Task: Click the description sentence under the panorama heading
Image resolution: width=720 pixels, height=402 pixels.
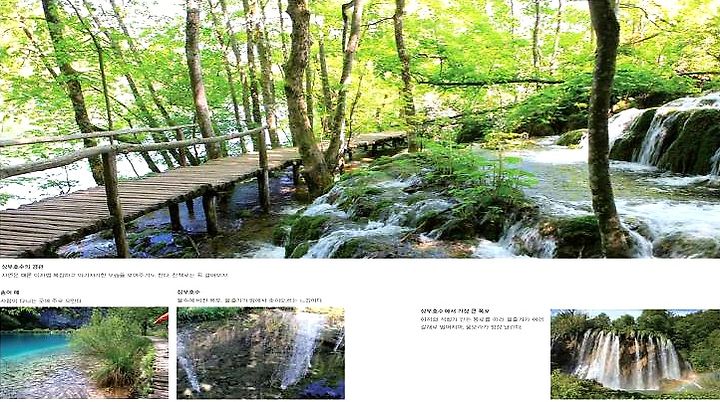Action: [114, 276]
